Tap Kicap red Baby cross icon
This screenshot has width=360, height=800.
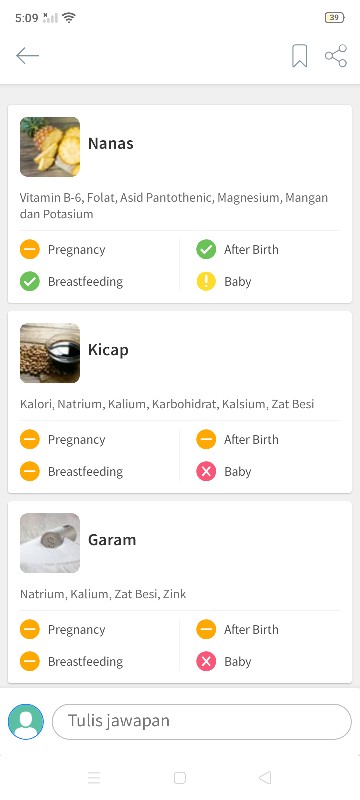coord(206,471)
